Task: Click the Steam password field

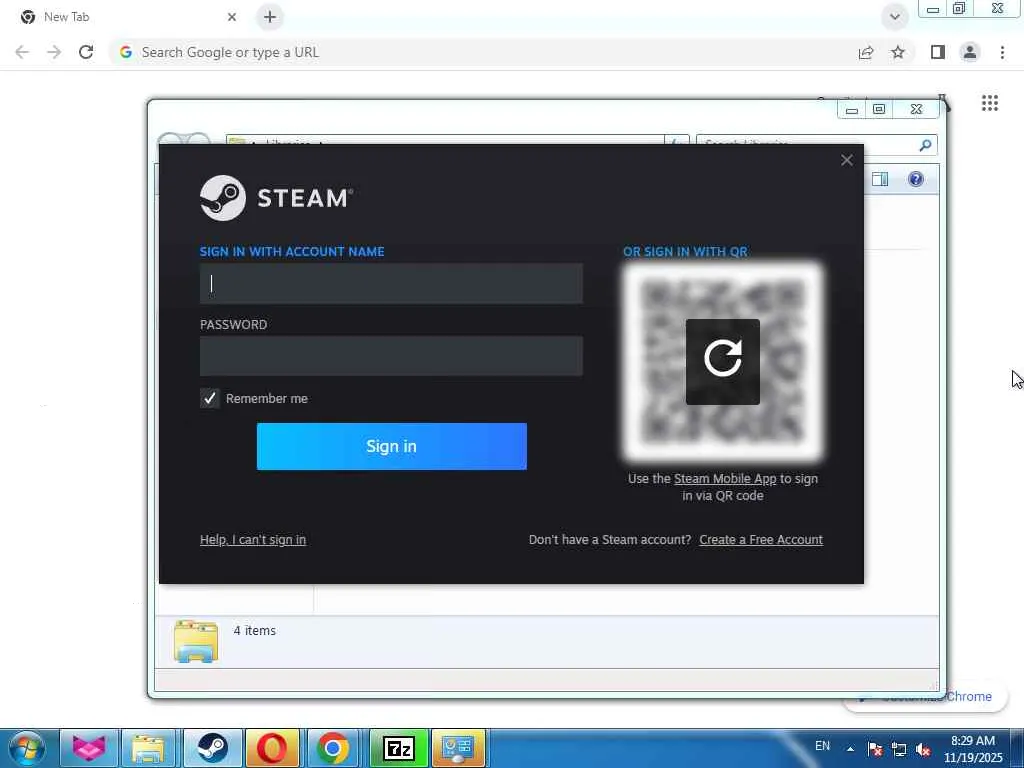Action: [391, 356]
